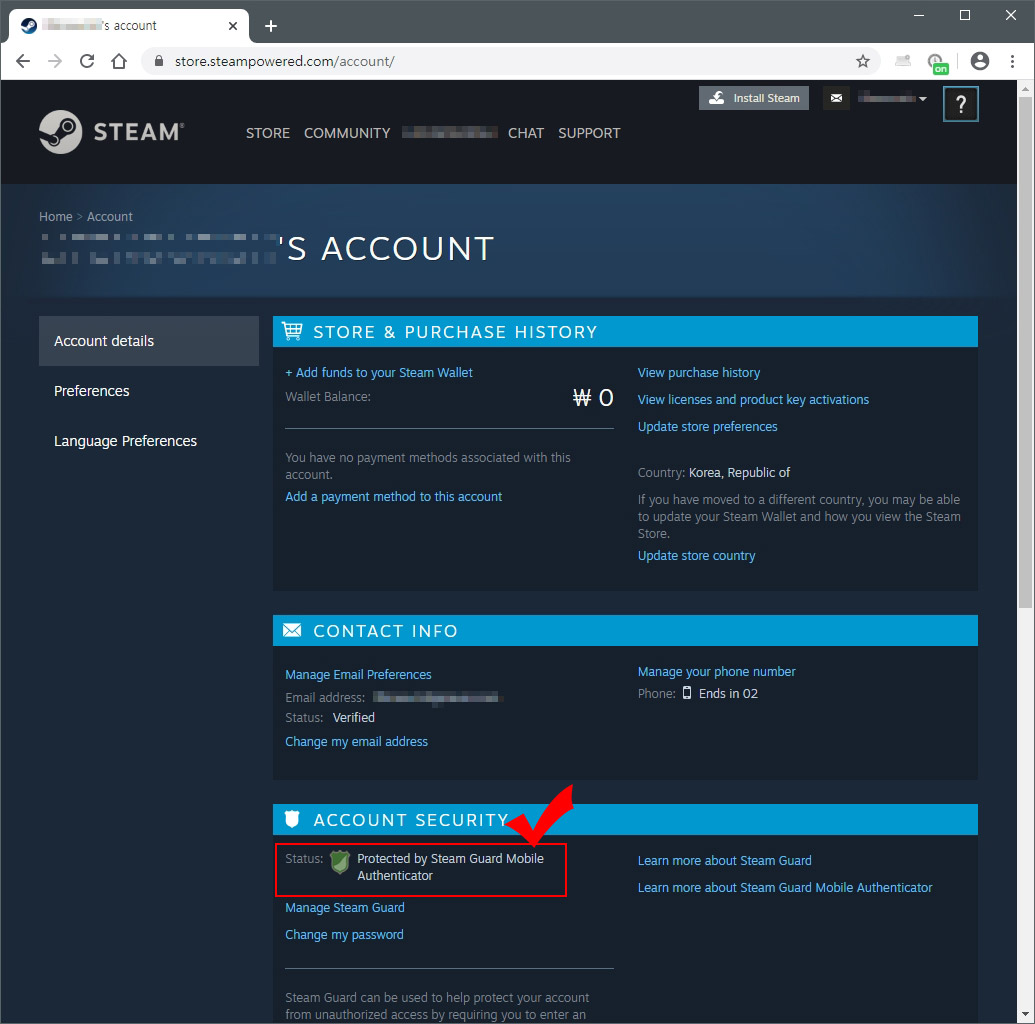Go to browser home page icon
1035x1024 pixels.
coord(119,61)
